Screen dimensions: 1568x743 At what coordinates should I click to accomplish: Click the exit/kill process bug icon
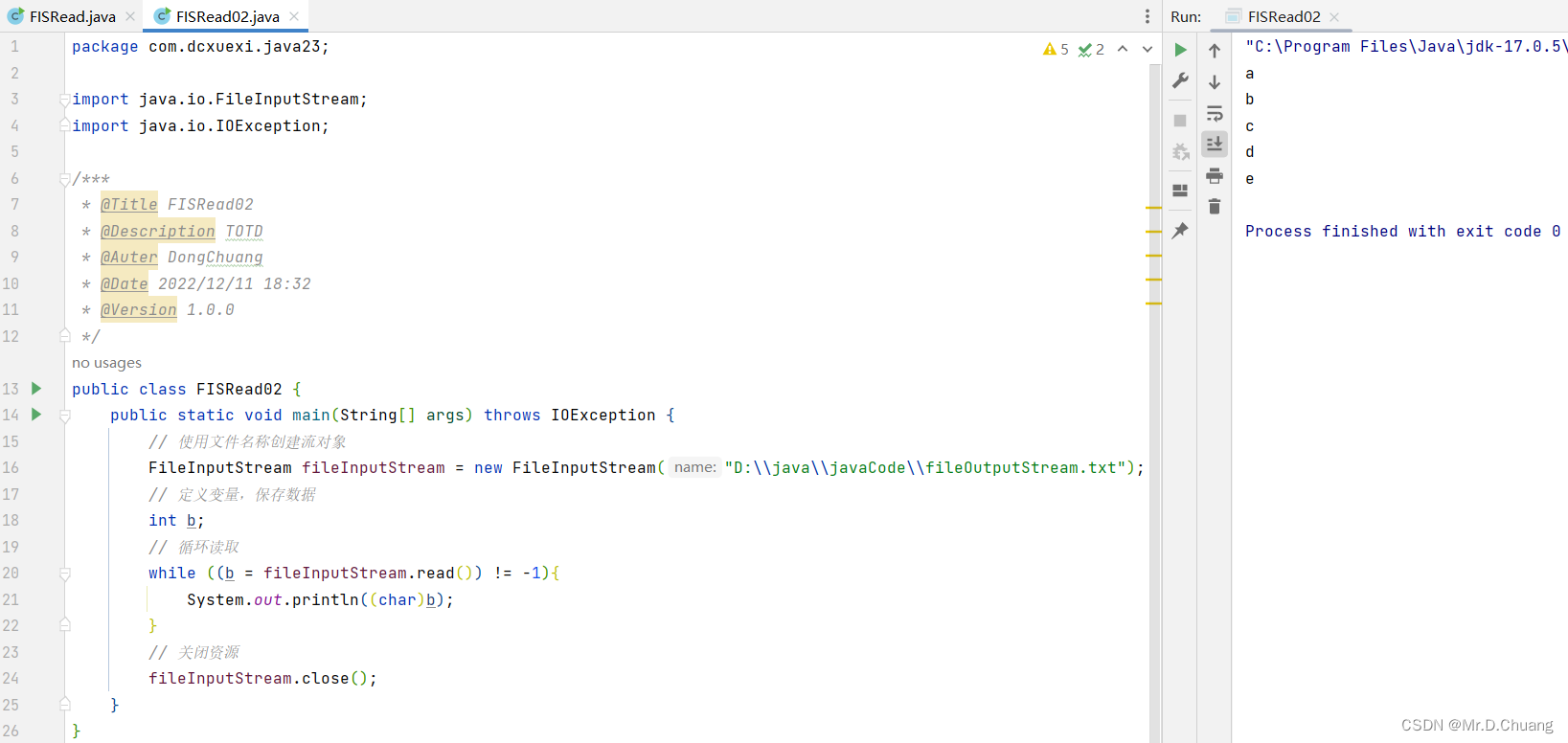[x=1180, y=151]
